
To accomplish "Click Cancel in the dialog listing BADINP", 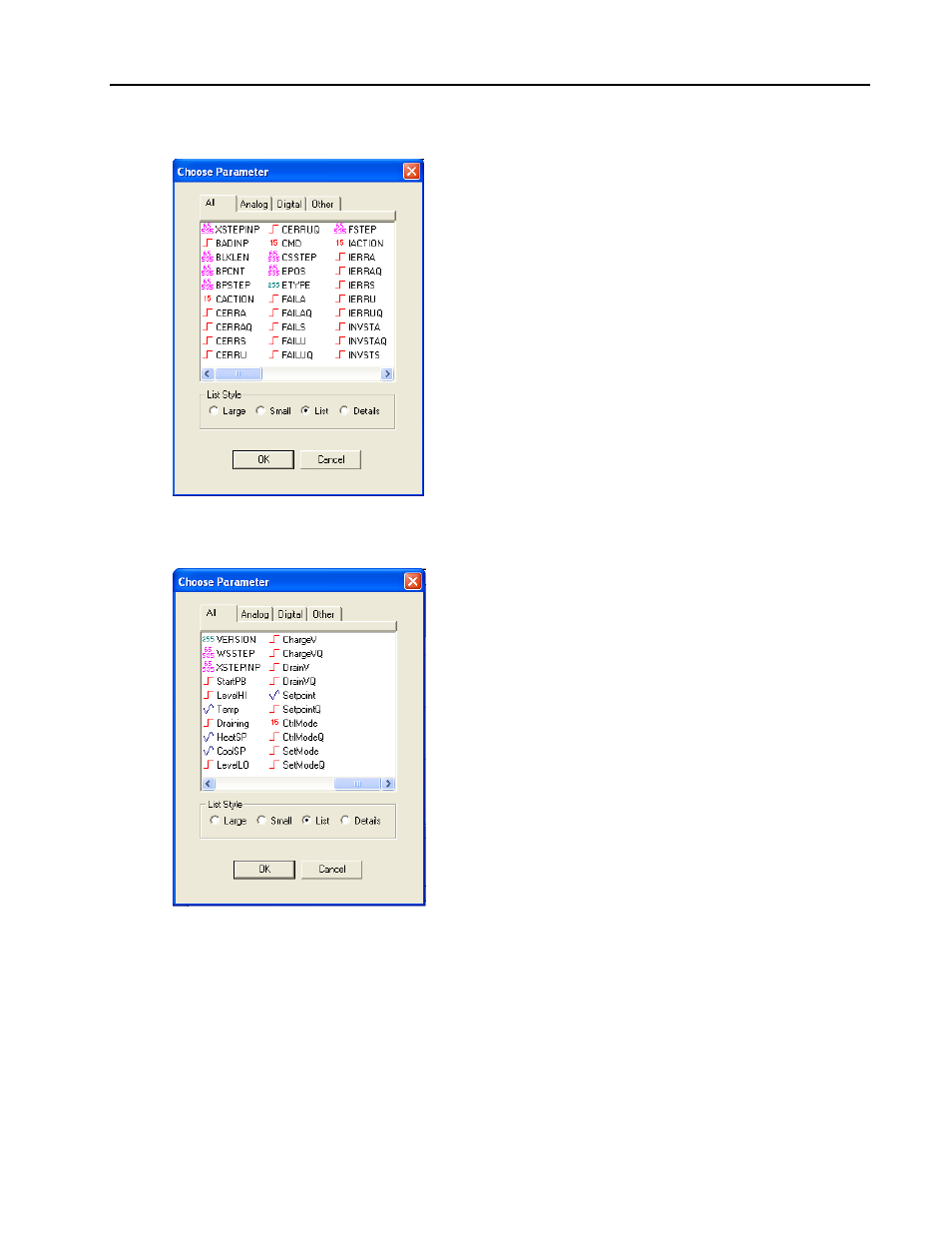I will click(331, 459).
